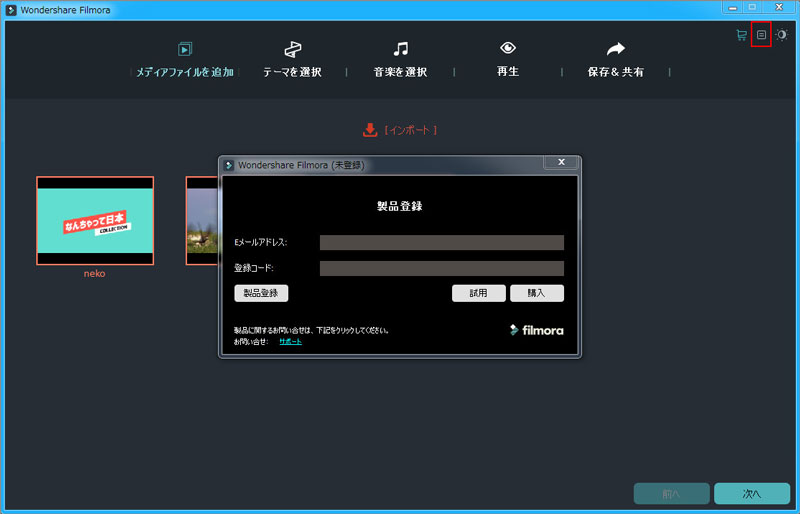This screenshot has width=800, height=514.
Task: Click the neko file name label
Action: click(x=94, y=274)
